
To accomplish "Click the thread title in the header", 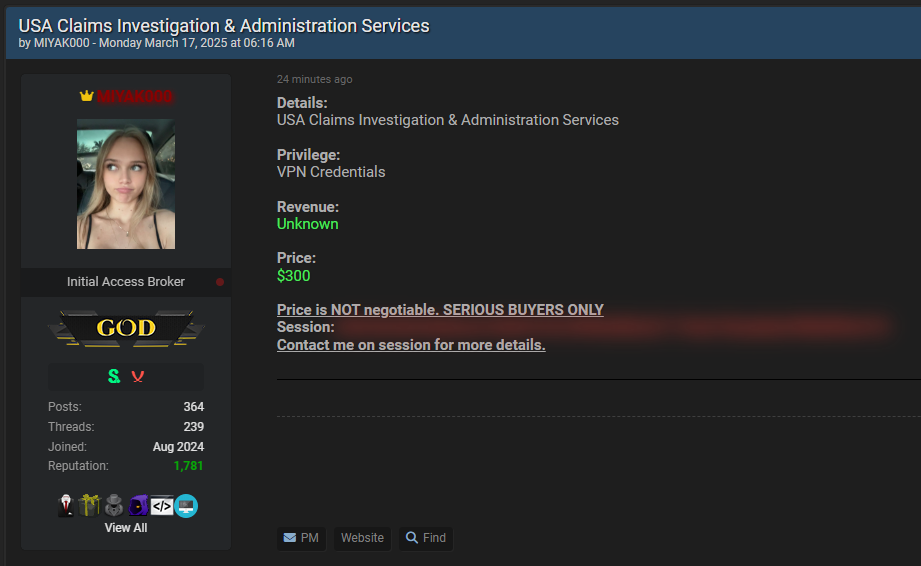I will click(x=224, y=26).
